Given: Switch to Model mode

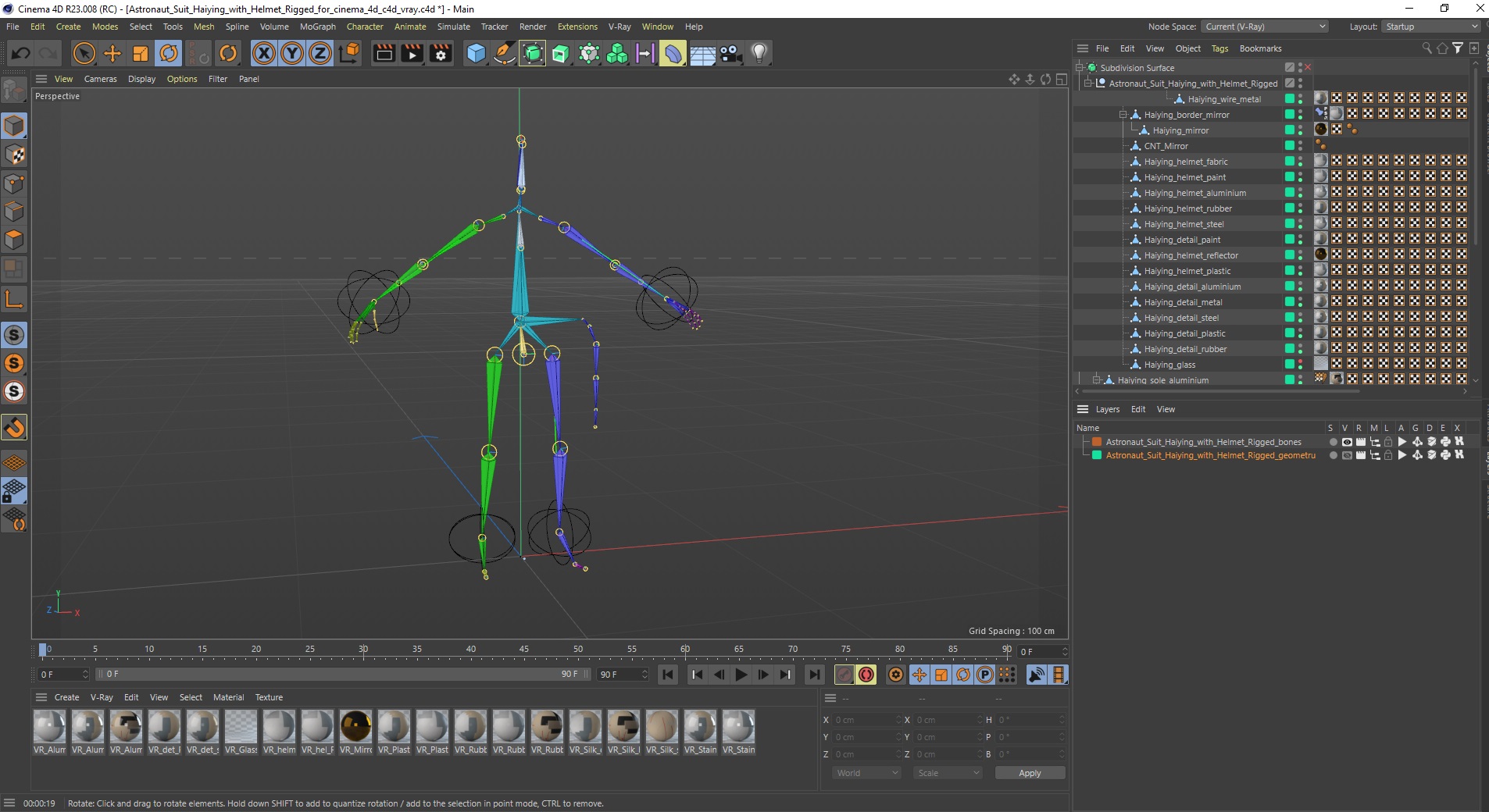Looking at the screenshot, I should click(14, 126).
